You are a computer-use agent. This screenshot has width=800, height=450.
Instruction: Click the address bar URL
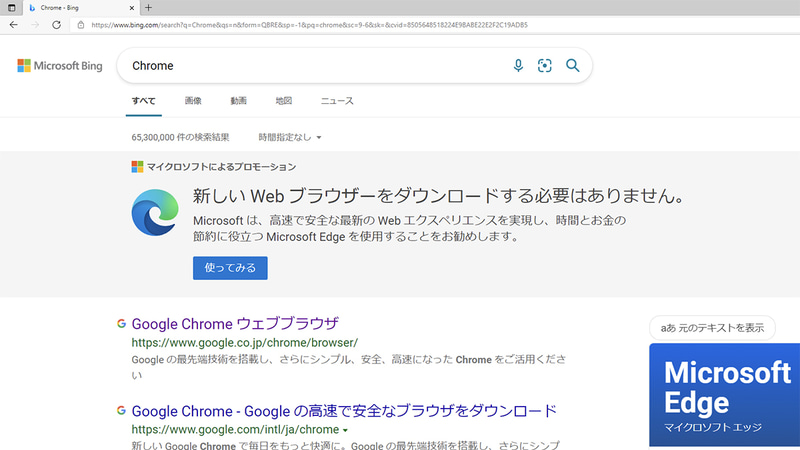click(309, 24)
